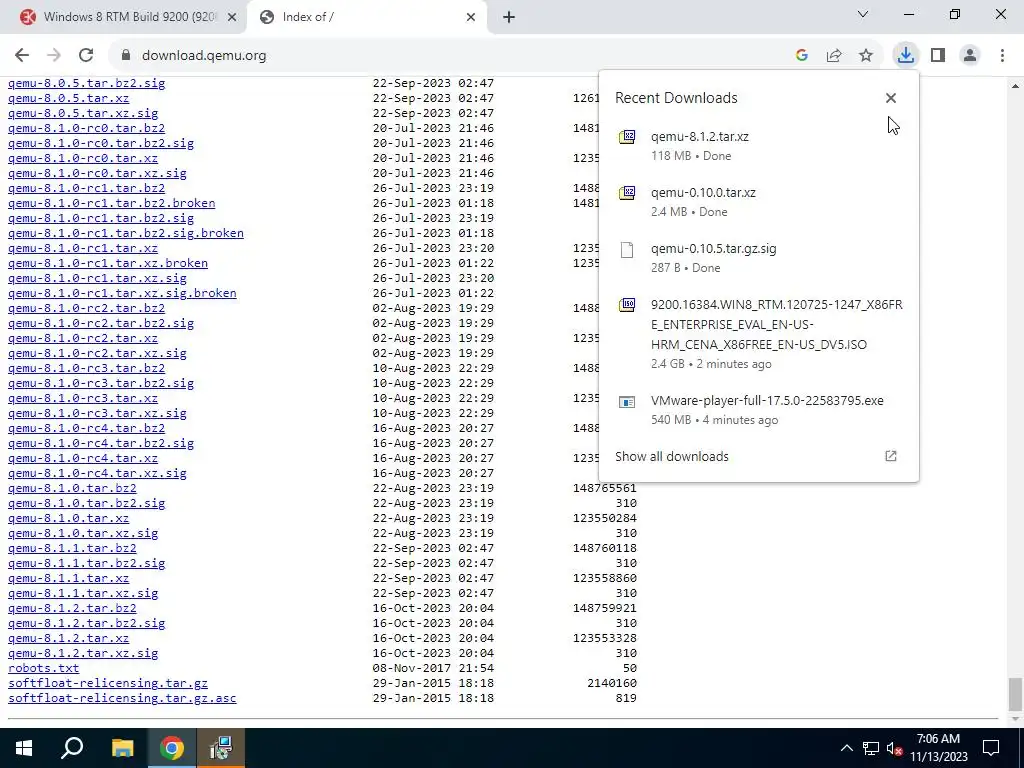Open new browser tab
1024x768 pixels.
(x=509, y=17)
